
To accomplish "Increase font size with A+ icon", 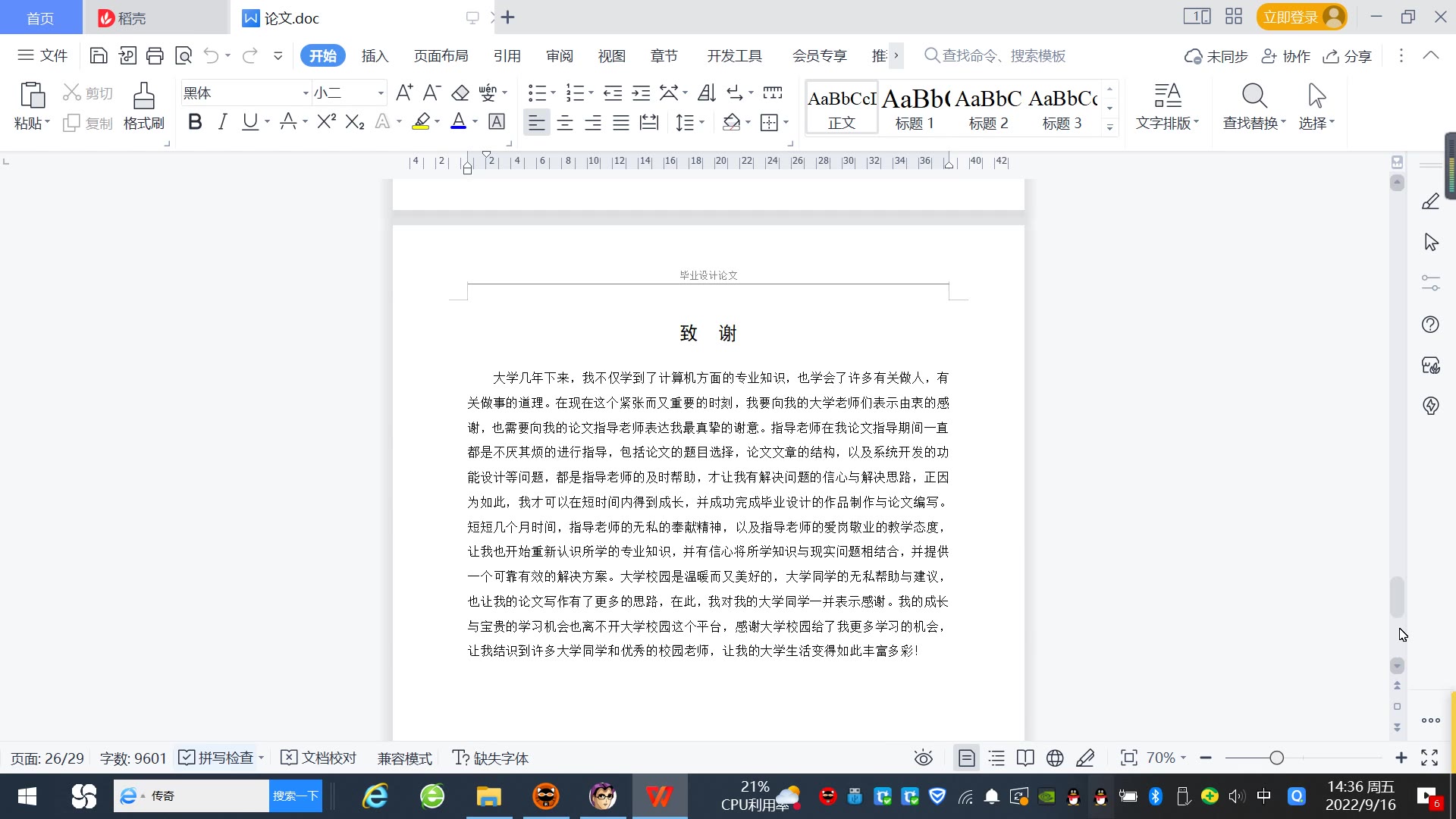I will (404, 93).
